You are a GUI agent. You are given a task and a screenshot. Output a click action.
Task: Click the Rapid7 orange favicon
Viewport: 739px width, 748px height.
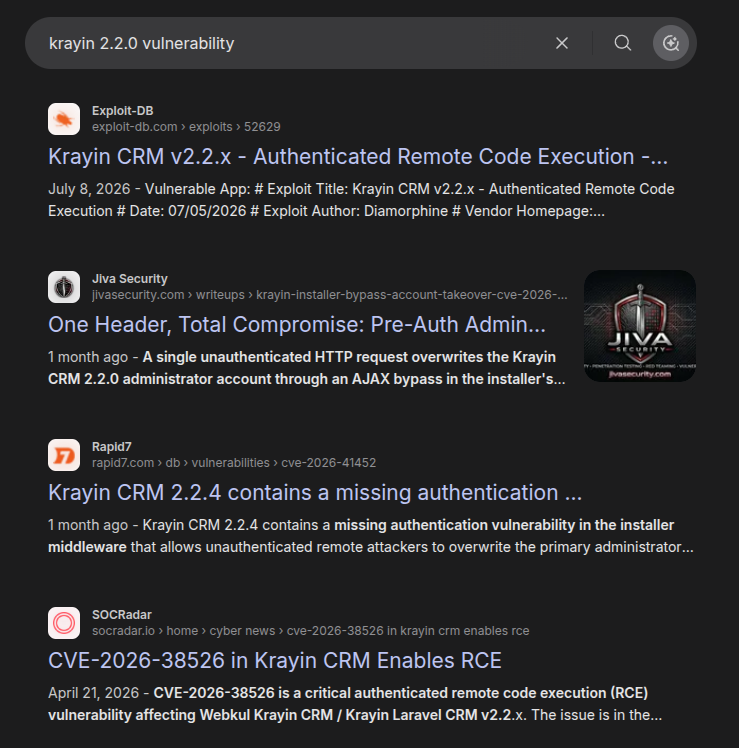tap(64, 455)
